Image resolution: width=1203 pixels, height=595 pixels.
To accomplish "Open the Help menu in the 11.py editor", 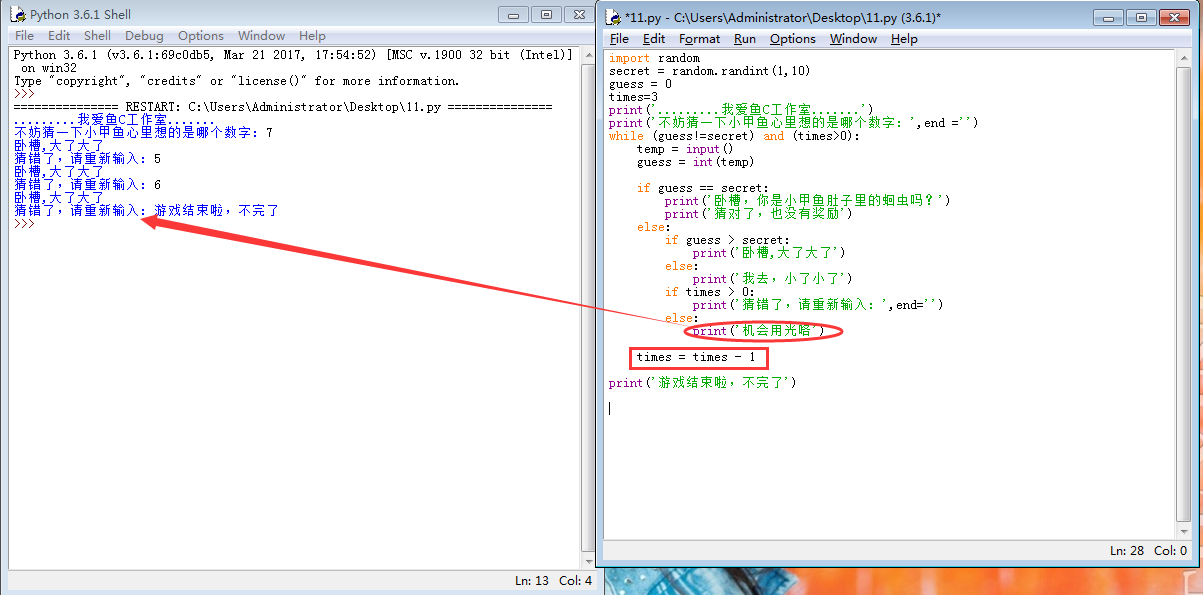I will (903, 39).
